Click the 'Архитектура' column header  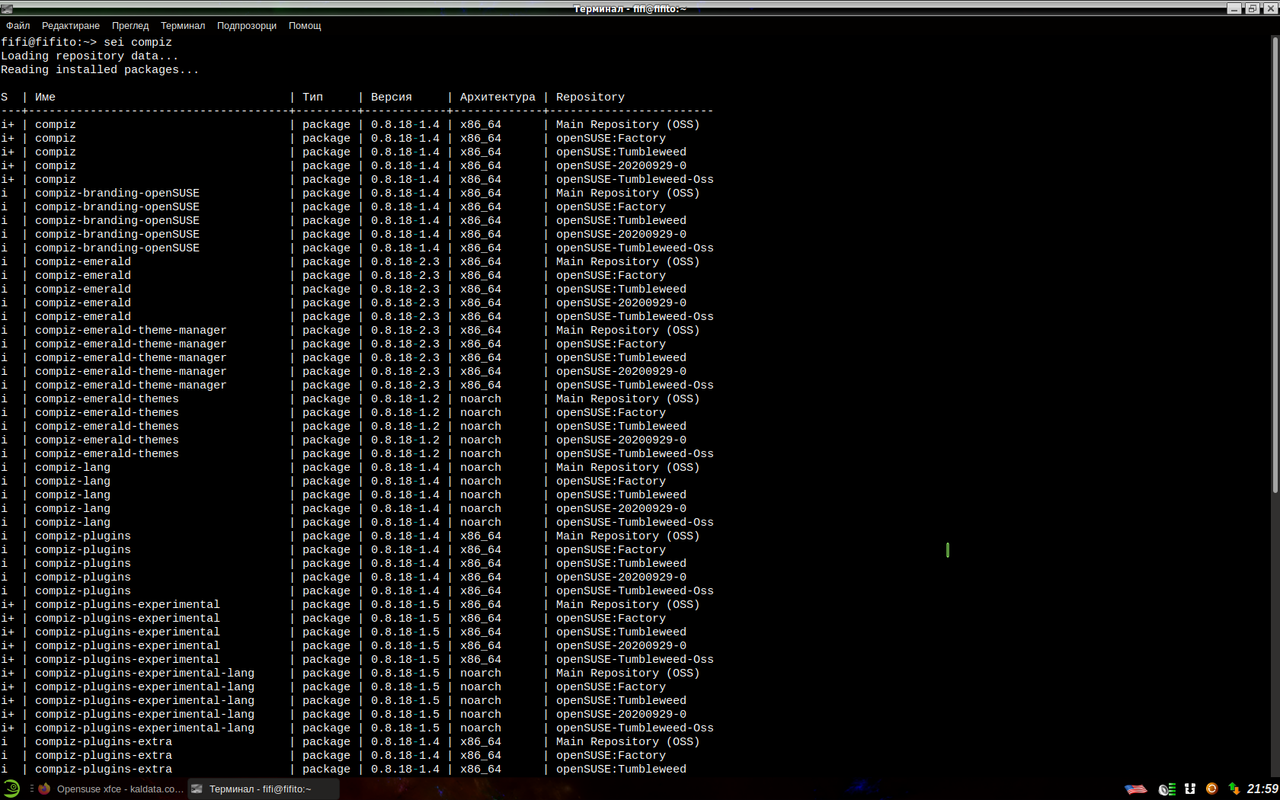(498, 97)
